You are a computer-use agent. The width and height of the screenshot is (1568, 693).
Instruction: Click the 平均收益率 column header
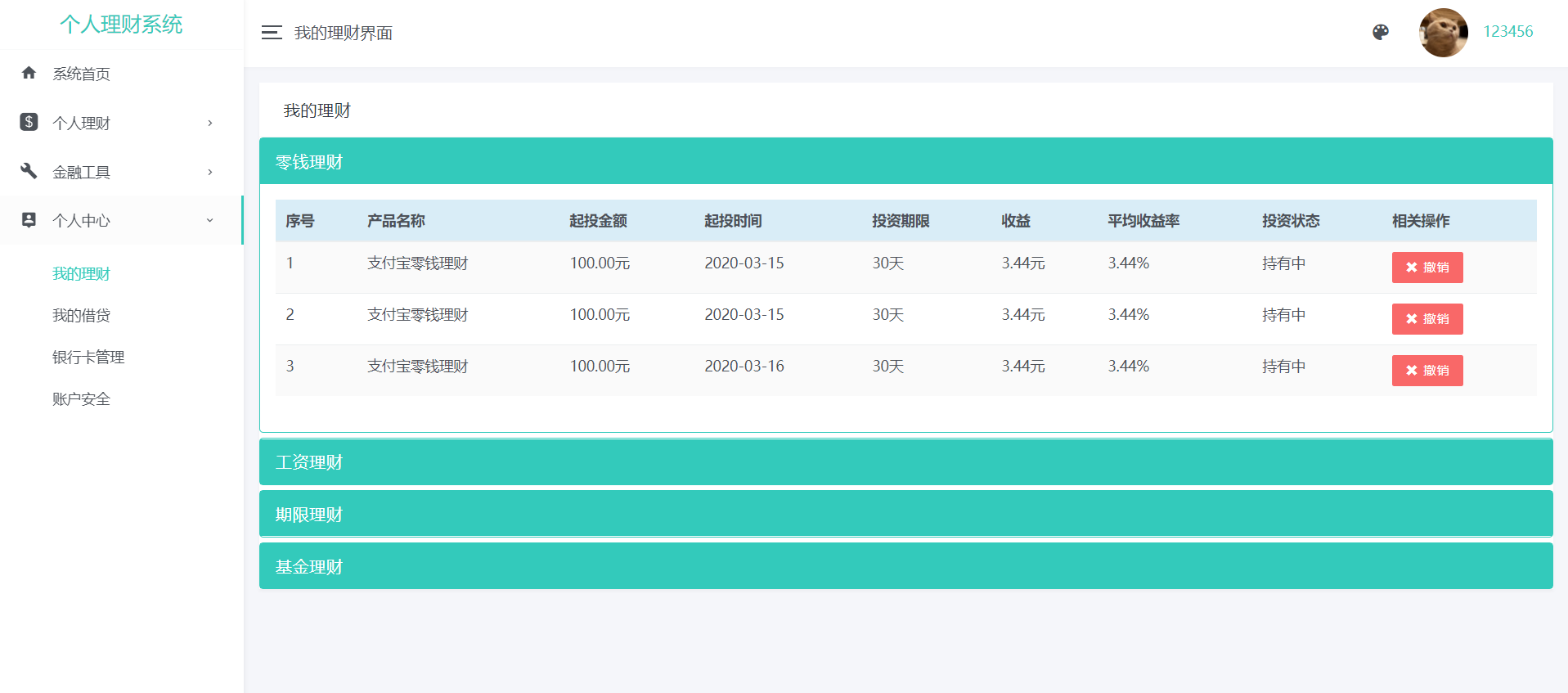[x=1143, y=221]
